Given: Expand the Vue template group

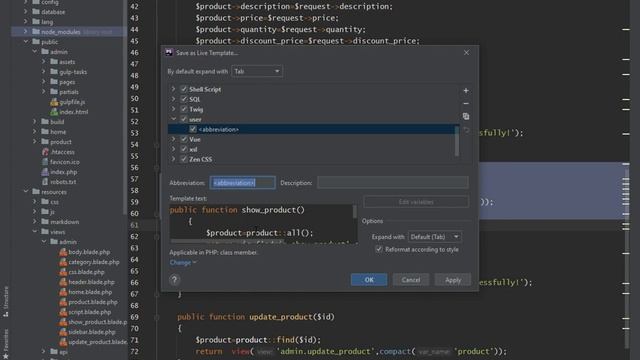Looking at the screenshot, I should pos(173,139).
